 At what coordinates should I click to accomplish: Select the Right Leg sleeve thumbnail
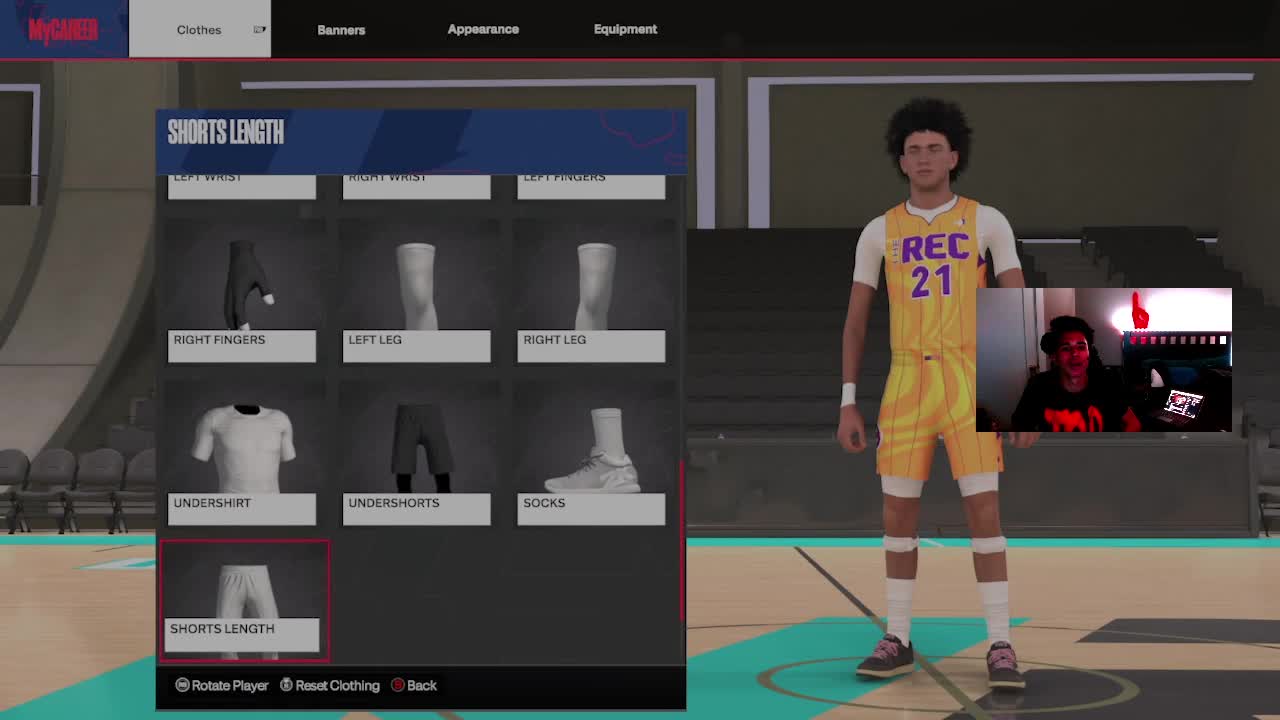click(591, 277)
